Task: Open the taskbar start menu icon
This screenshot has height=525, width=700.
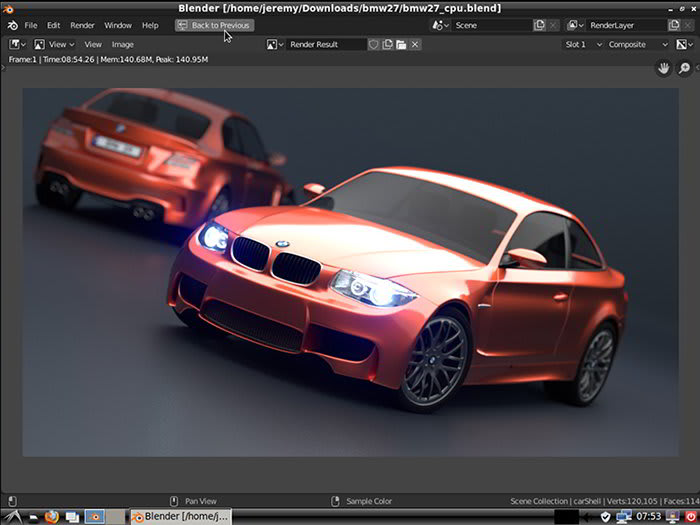Action: [x=12, y=517]
